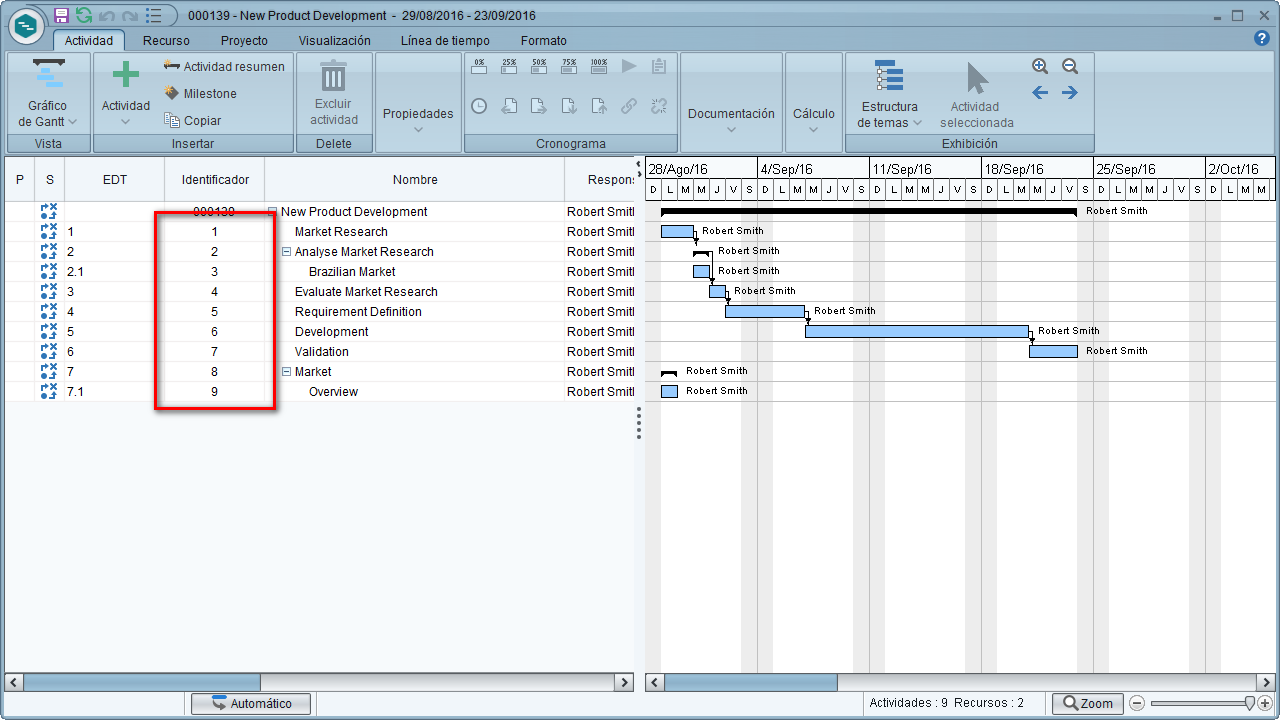Viewport: 1280px width, 720px height.
Task: Click the blue right arrow in Exhibición
Action: [x=1070, y=93]
